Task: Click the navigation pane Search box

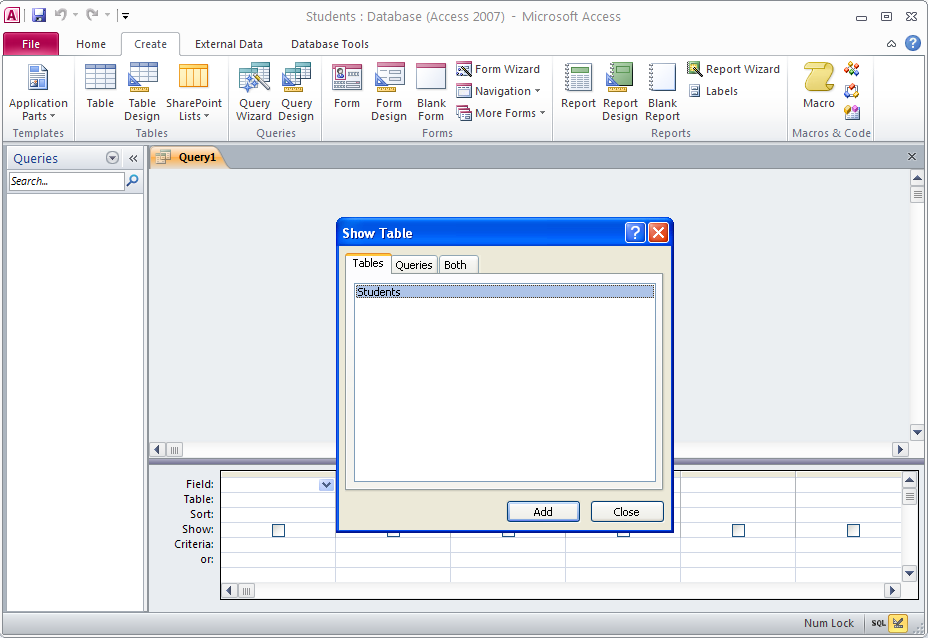Action: point(66,181)
